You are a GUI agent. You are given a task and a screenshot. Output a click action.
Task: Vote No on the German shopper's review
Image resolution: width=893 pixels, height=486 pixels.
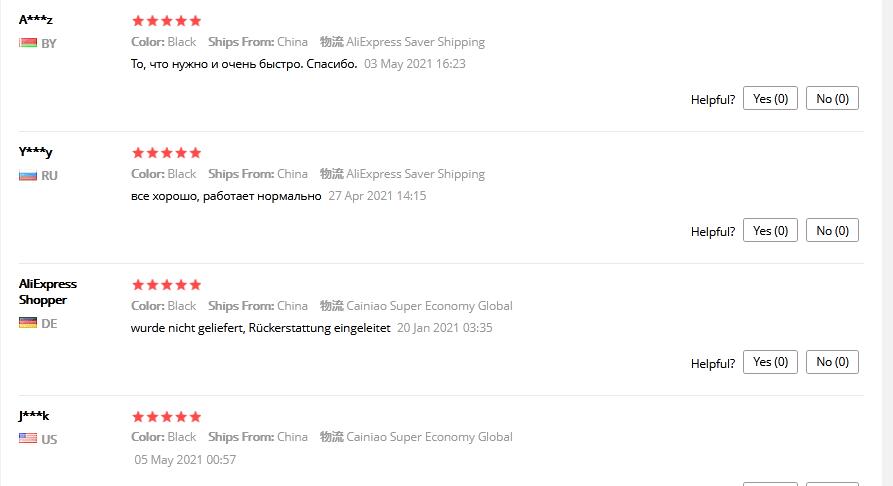(x=832, y=362)
